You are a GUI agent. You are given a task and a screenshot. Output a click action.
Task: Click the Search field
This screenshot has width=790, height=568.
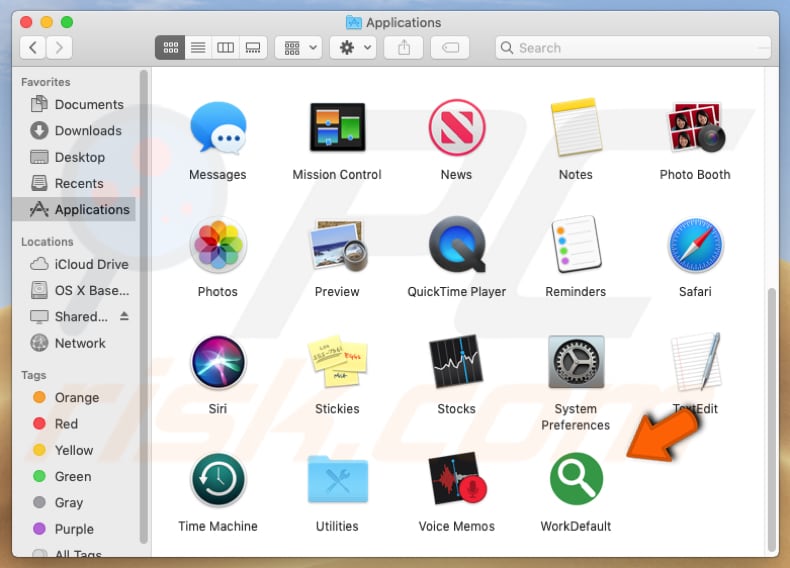tap(633, 48)
